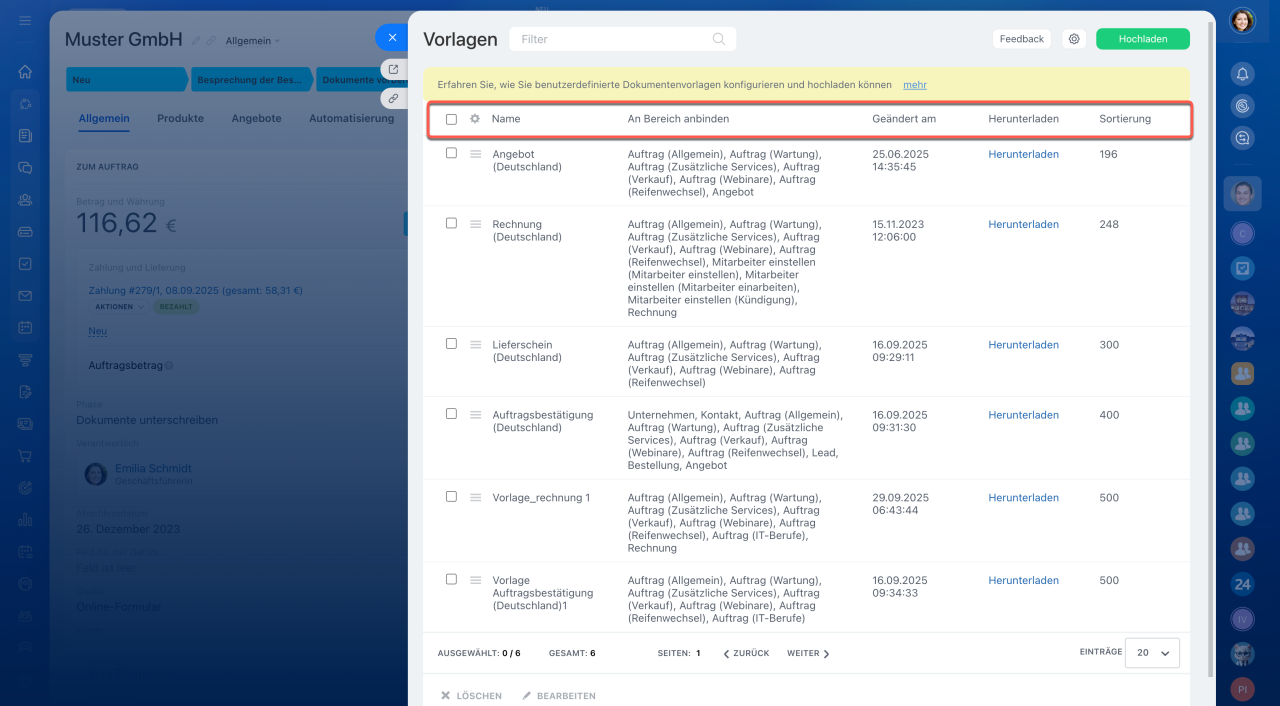
Task: Open the entries-per-page dropdown showing 20
Action: pos(1152,652)
